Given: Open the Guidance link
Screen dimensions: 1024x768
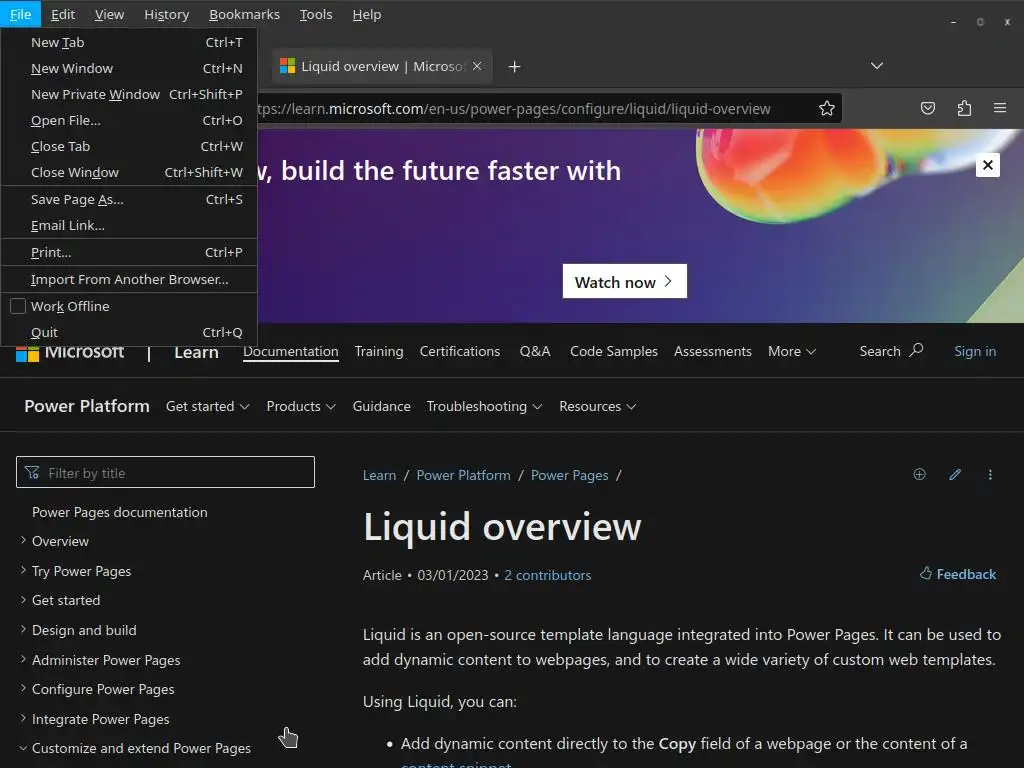Looking at the screenshot, I should coord(381,406).
